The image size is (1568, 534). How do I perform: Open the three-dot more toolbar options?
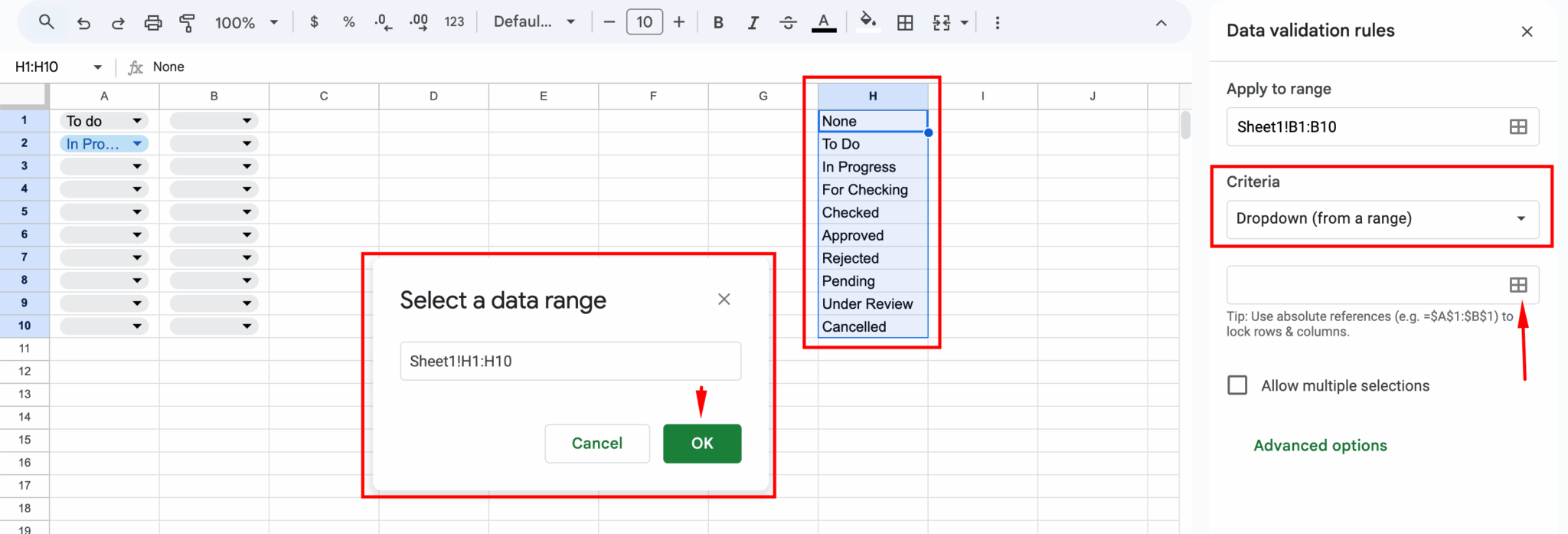click(x=997, y=23)
